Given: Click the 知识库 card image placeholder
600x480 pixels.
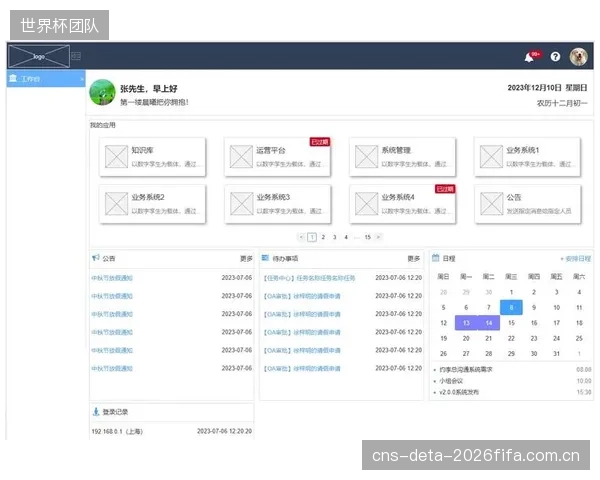Looking at the screenshot, I should [116, 157].
